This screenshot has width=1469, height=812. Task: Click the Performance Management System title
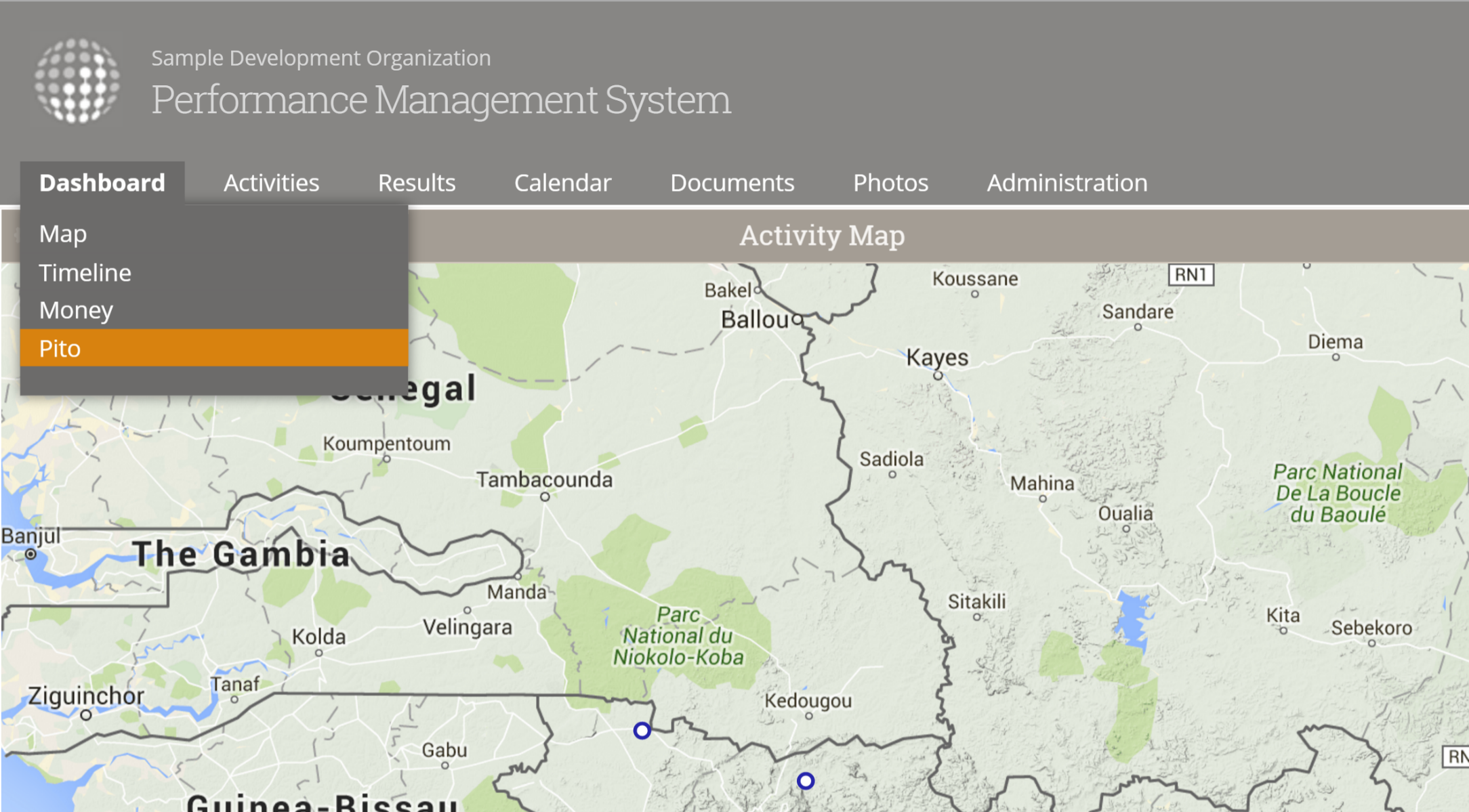click(x=440, y=100)
